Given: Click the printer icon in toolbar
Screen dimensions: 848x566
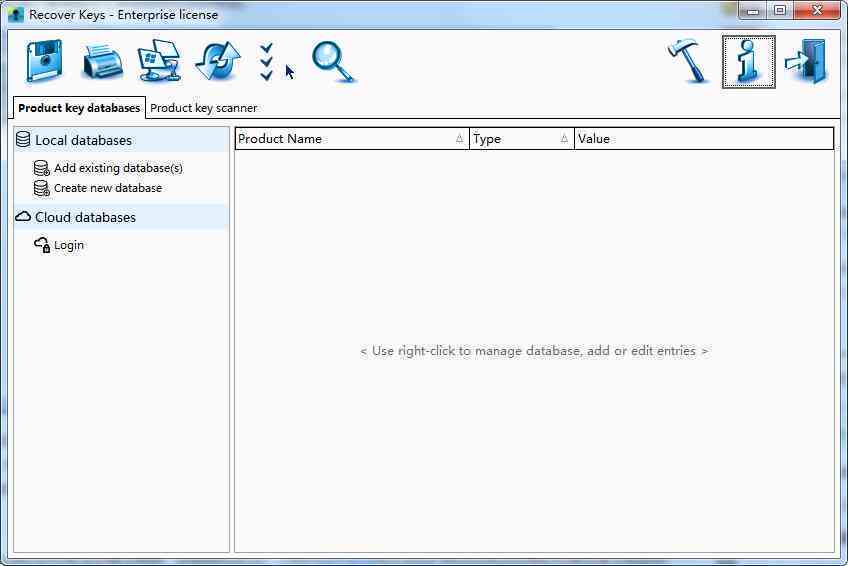Looking at the screenshot, I should click(102, 62).
